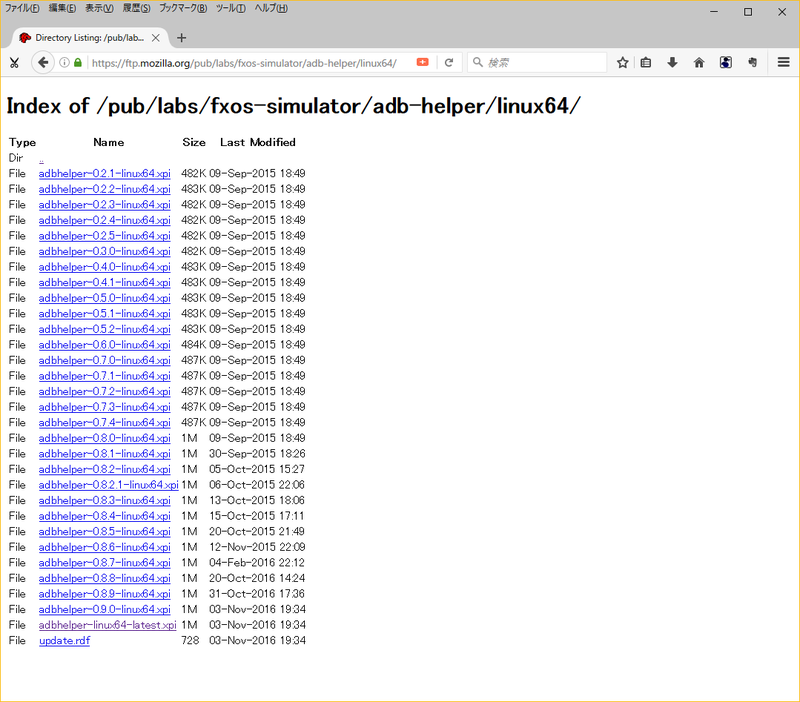Viewport: 800px width, 702px height.
Task: Open the 編集(E) menu
Action: coord(62,8)
